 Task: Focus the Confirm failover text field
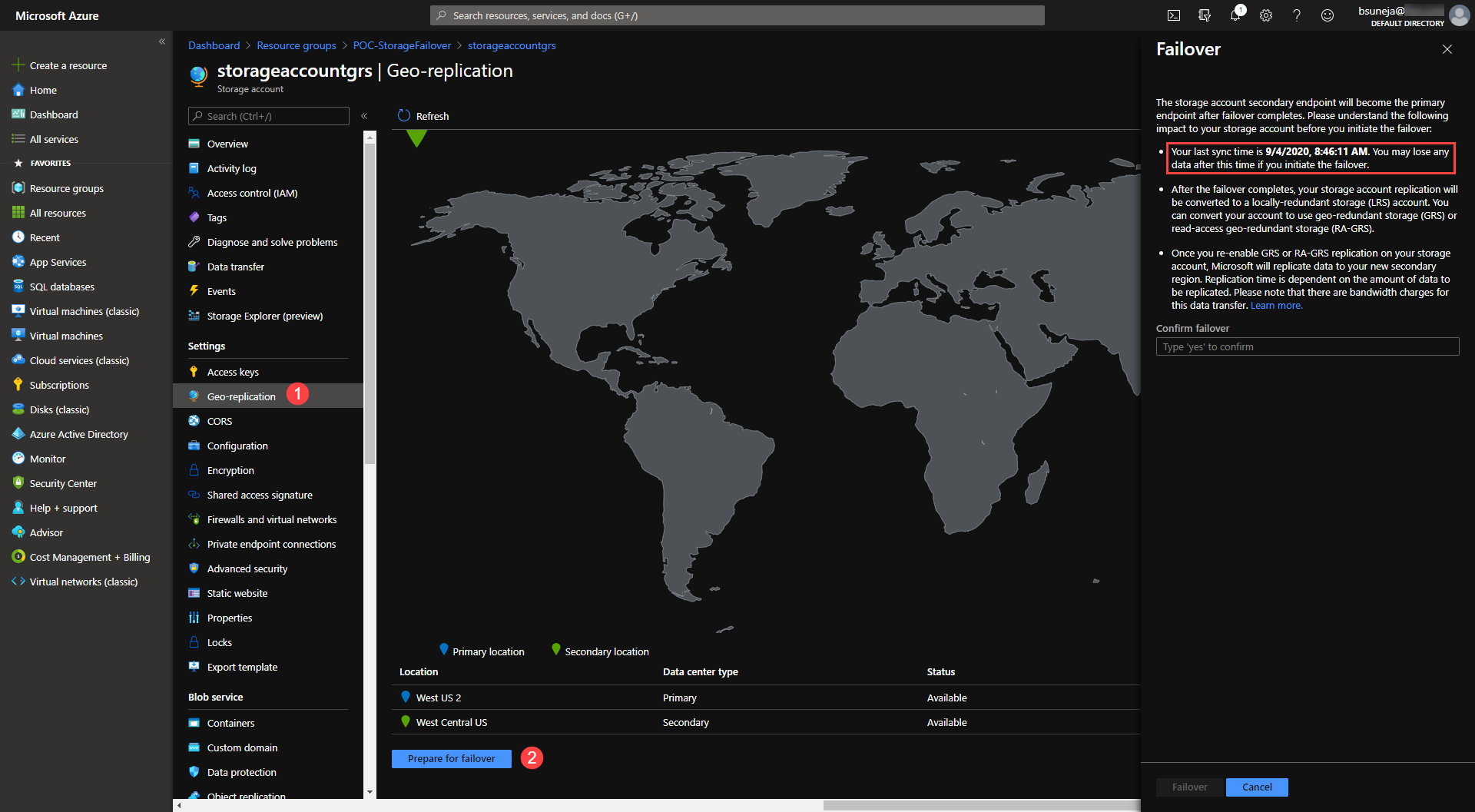[1307, 347]
